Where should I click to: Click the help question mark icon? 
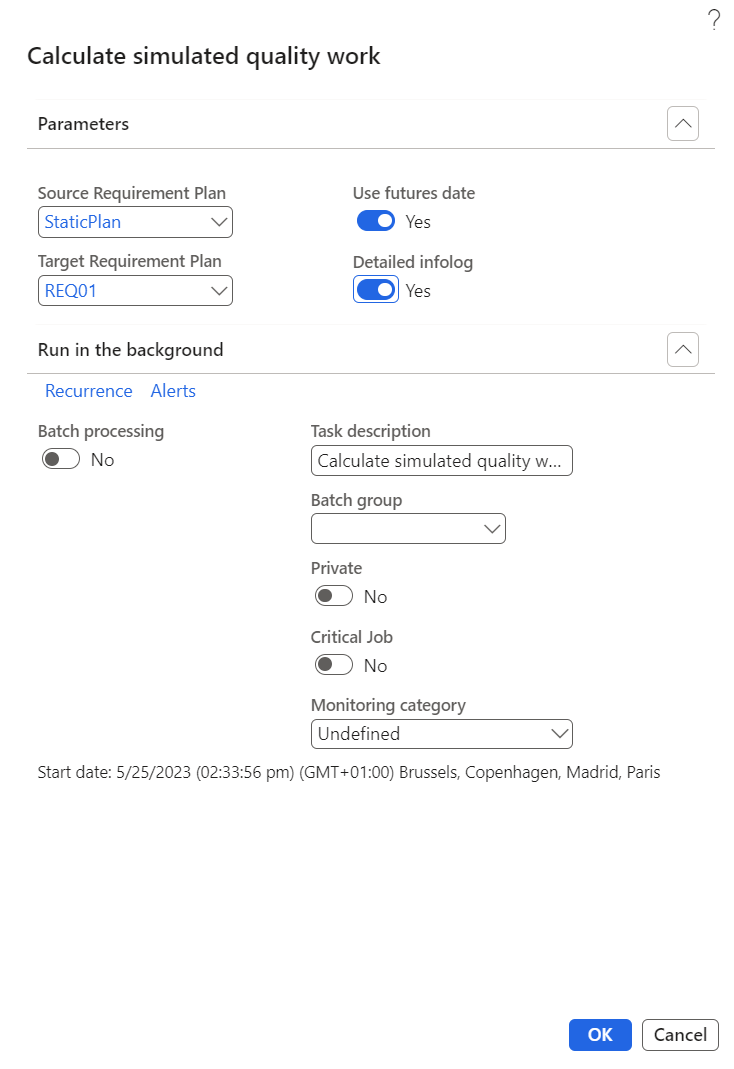pos(714,19)
